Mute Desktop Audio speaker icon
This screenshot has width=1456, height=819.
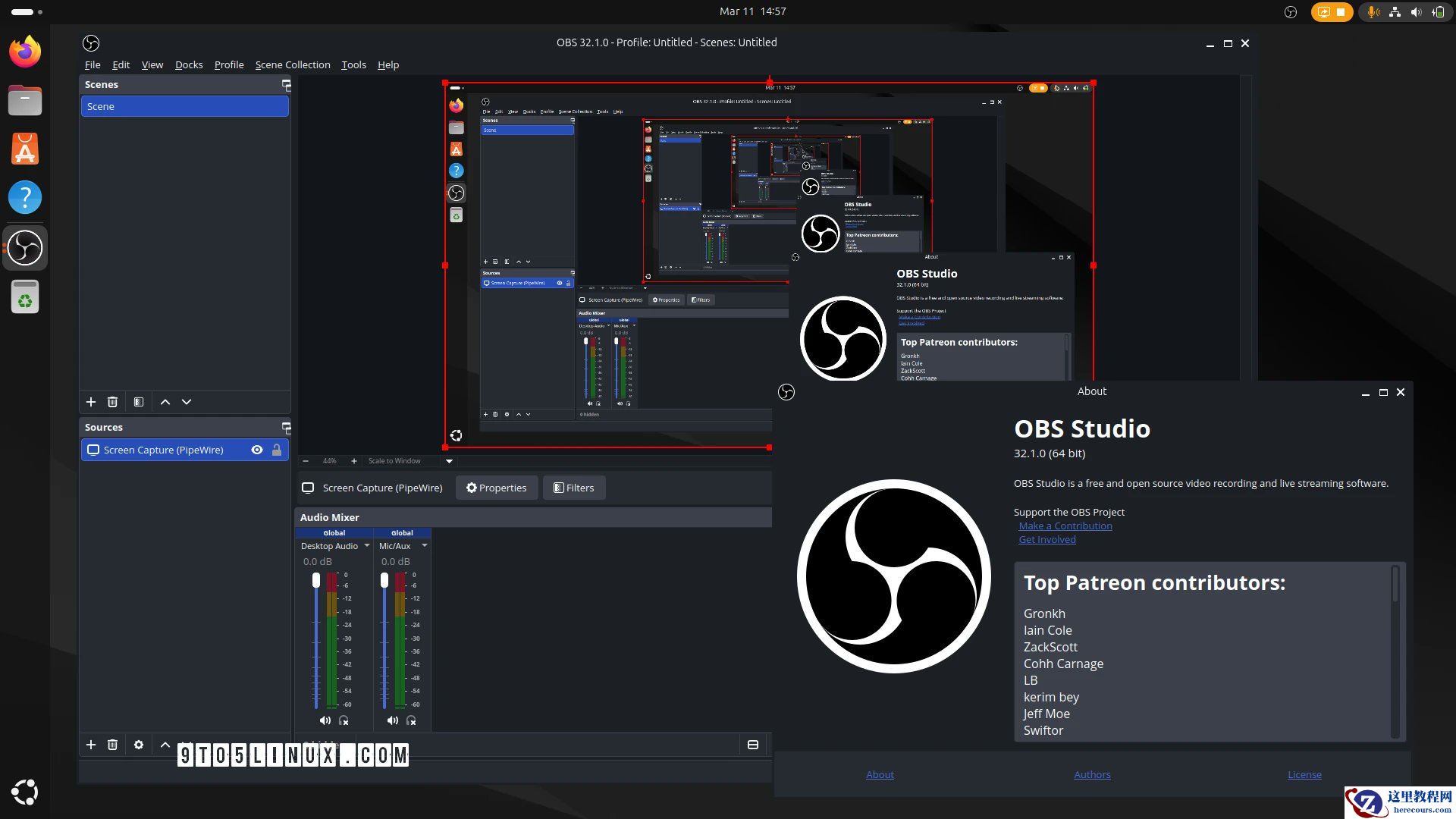tap(325, 720)
